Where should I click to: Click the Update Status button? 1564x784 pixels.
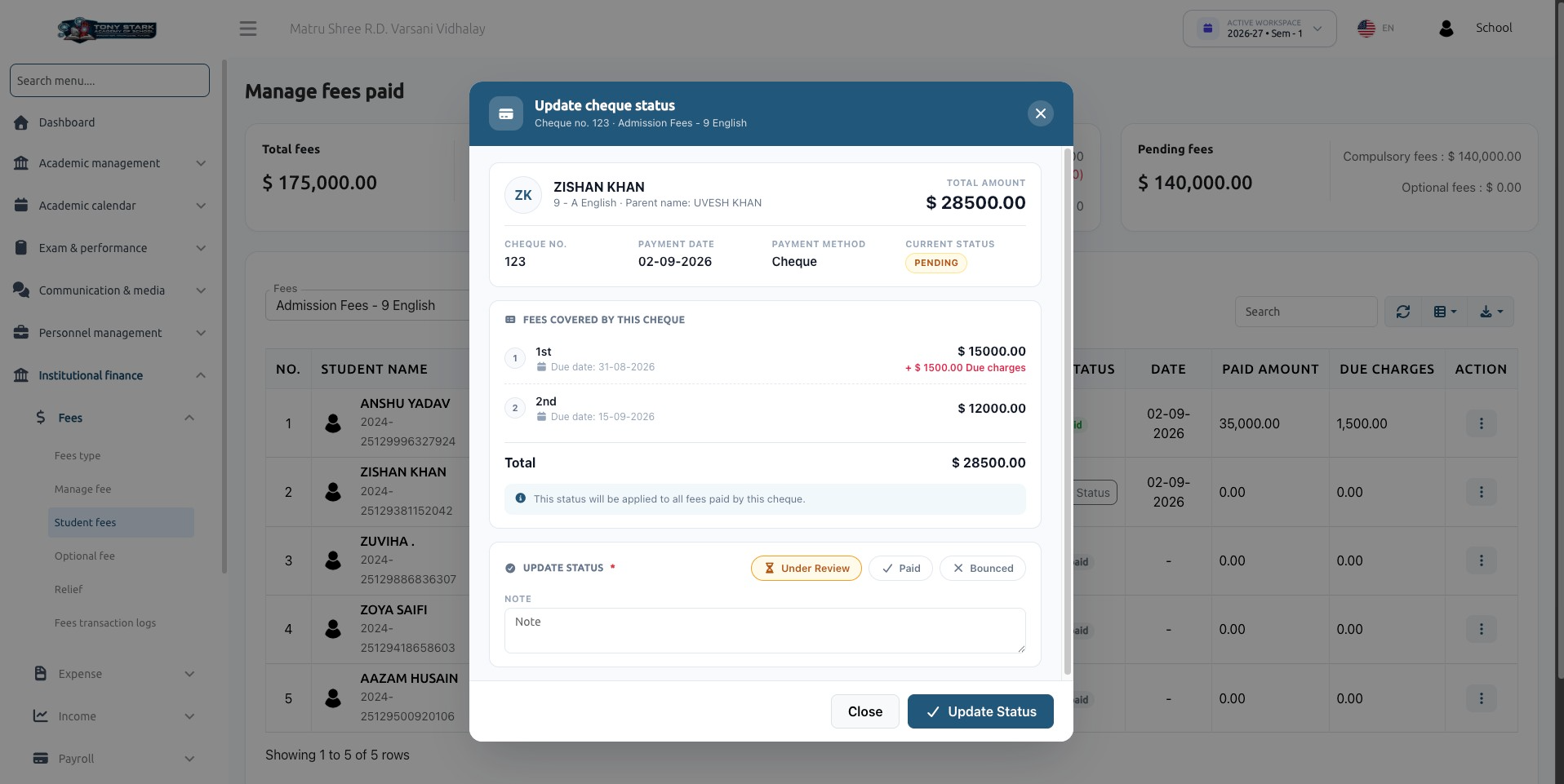tap(980, 711)
